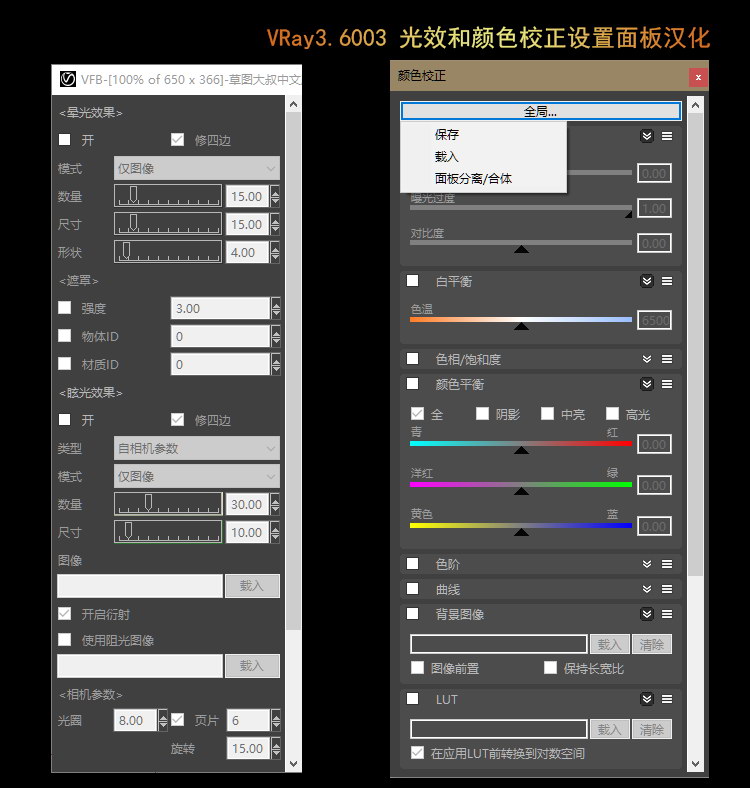Click the 色温 value field showing 6500

pos(654,320)
